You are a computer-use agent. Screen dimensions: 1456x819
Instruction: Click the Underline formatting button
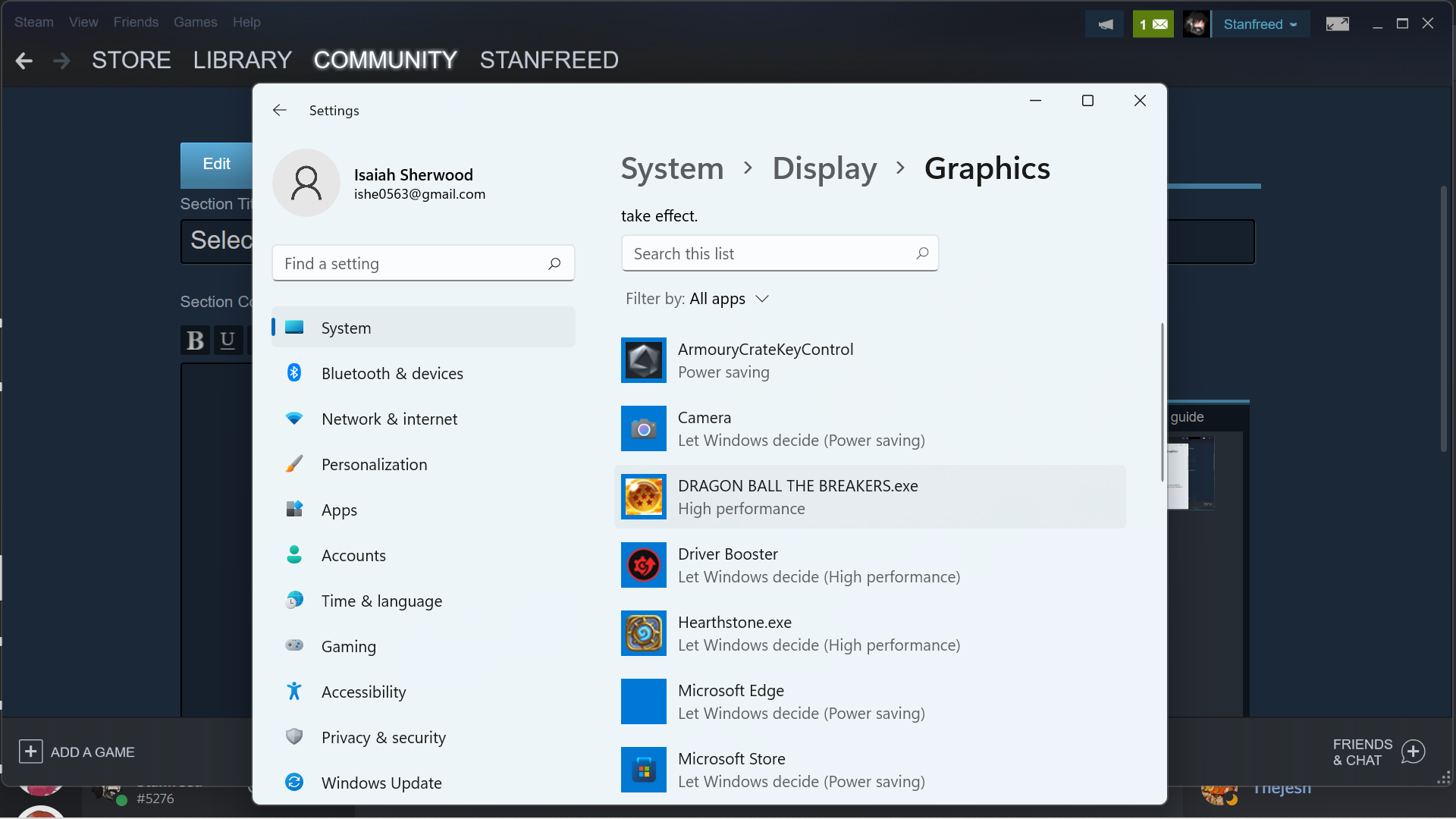(x=227, y=340)
